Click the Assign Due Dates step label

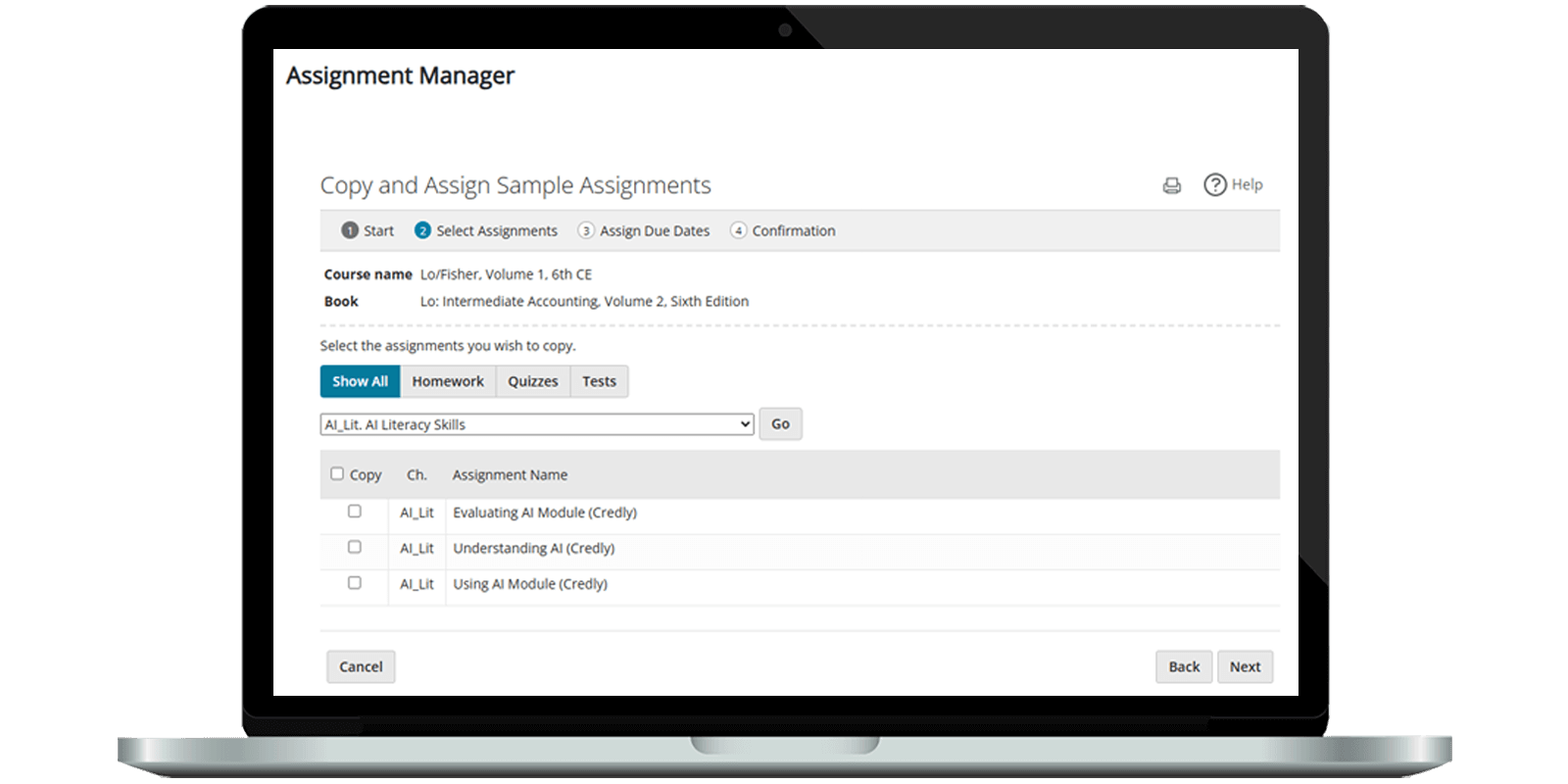(x=655, y=231)
